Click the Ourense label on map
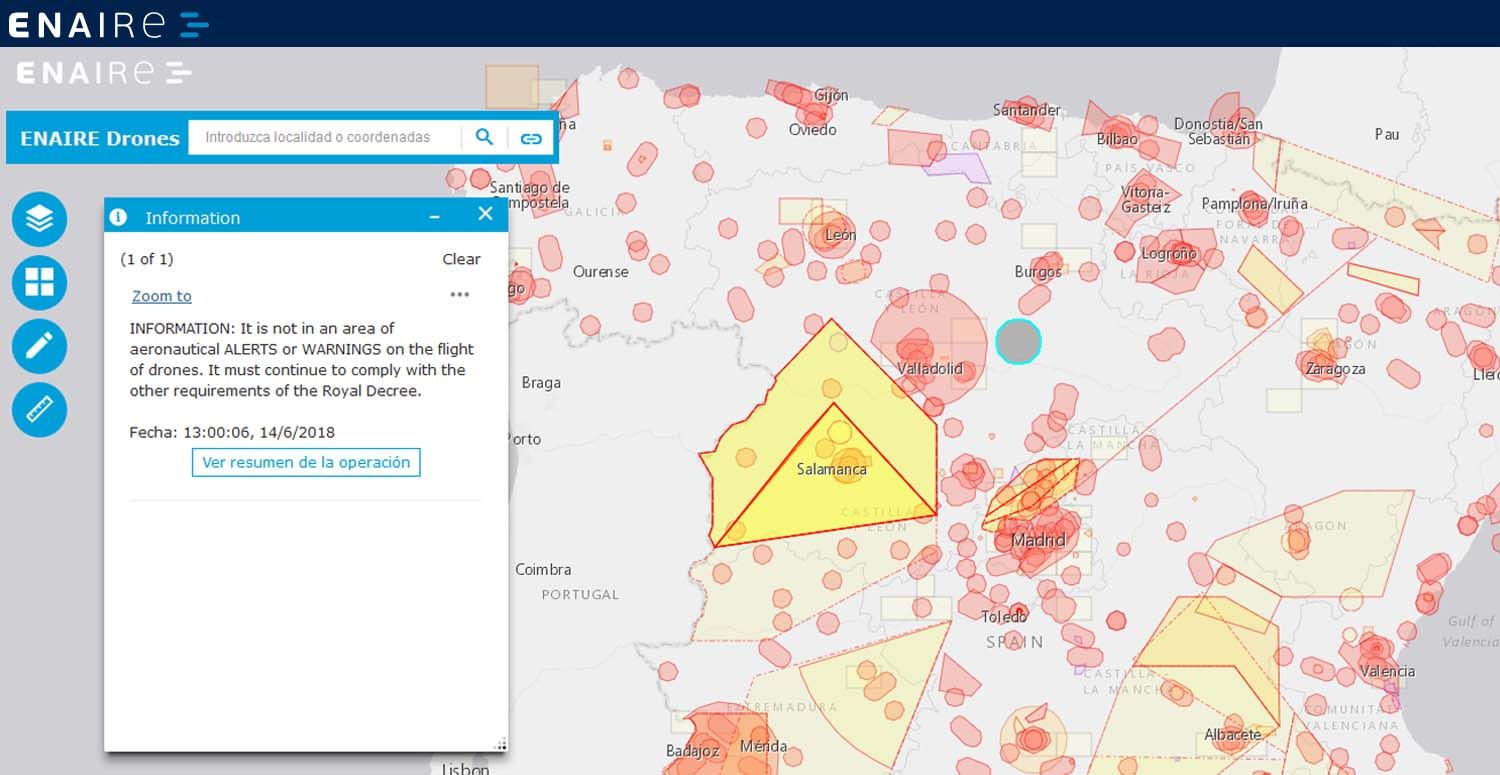The image size is (1500, 775). pyautogui.click(x=601, y=272)
